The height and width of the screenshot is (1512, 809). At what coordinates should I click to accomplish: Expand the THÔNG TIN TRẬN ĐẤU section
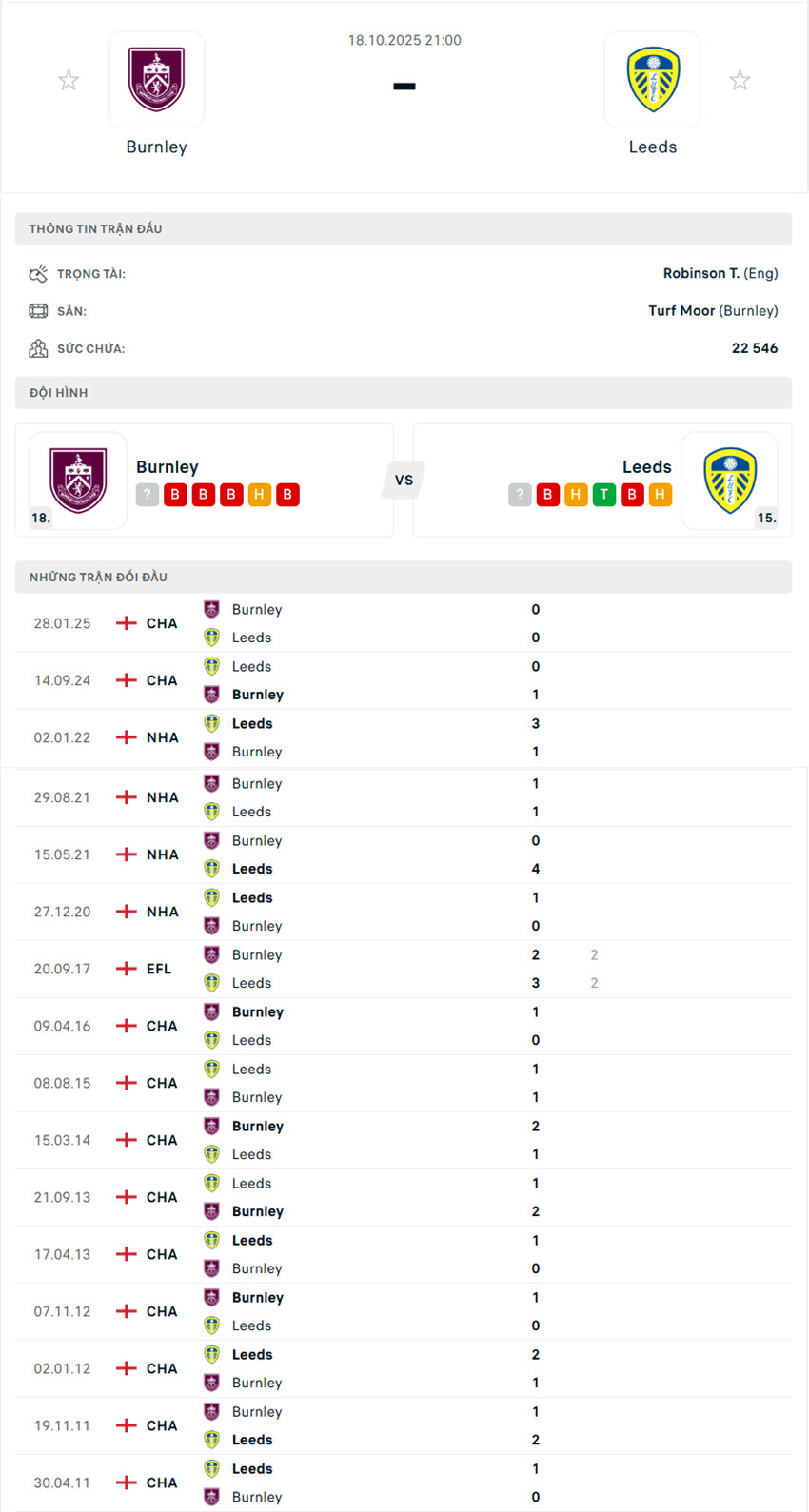pyautogui.click(x=404, y=228)
